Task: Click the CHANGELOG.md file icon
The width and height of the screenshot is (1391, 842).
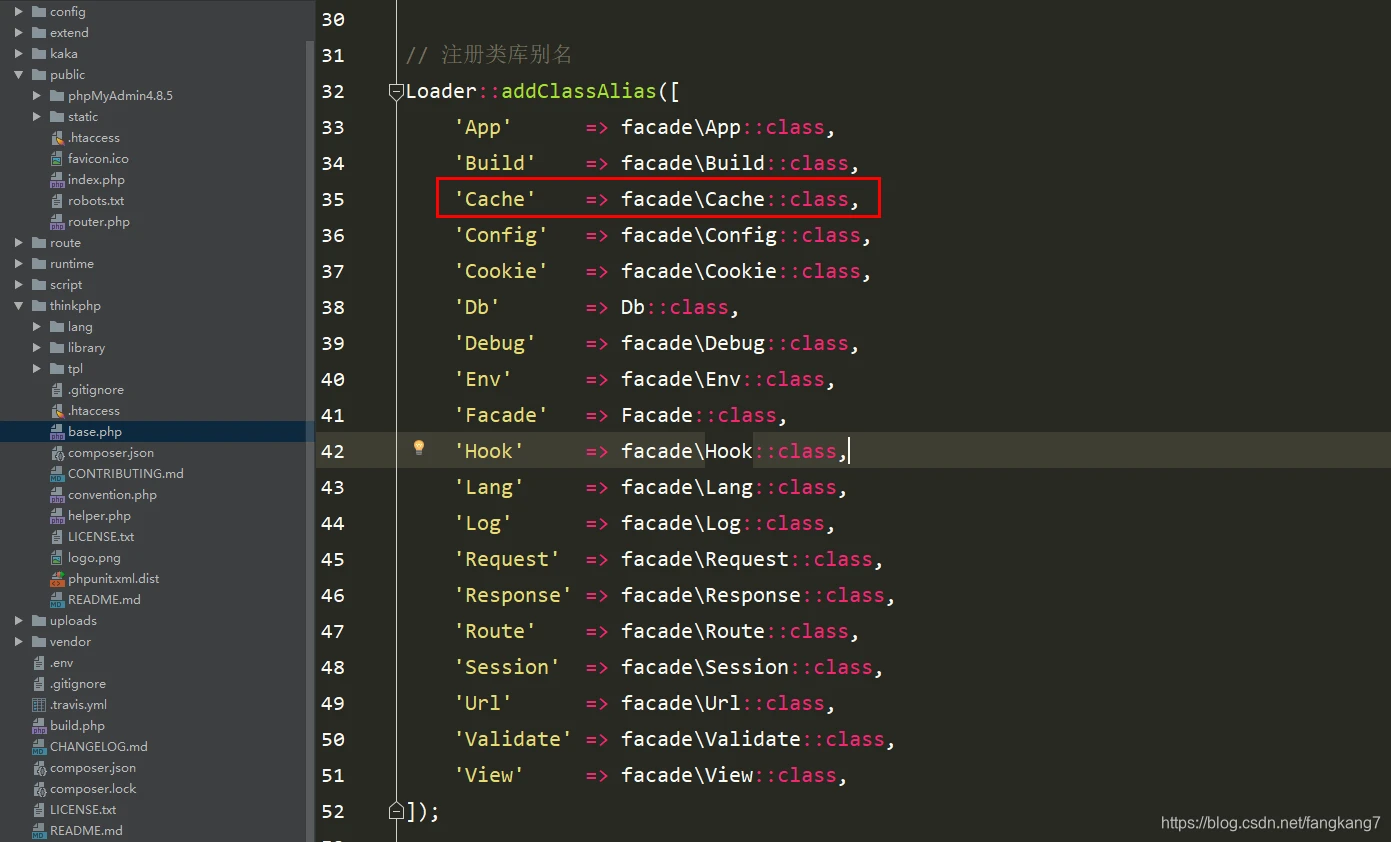Action: (39, 747)
